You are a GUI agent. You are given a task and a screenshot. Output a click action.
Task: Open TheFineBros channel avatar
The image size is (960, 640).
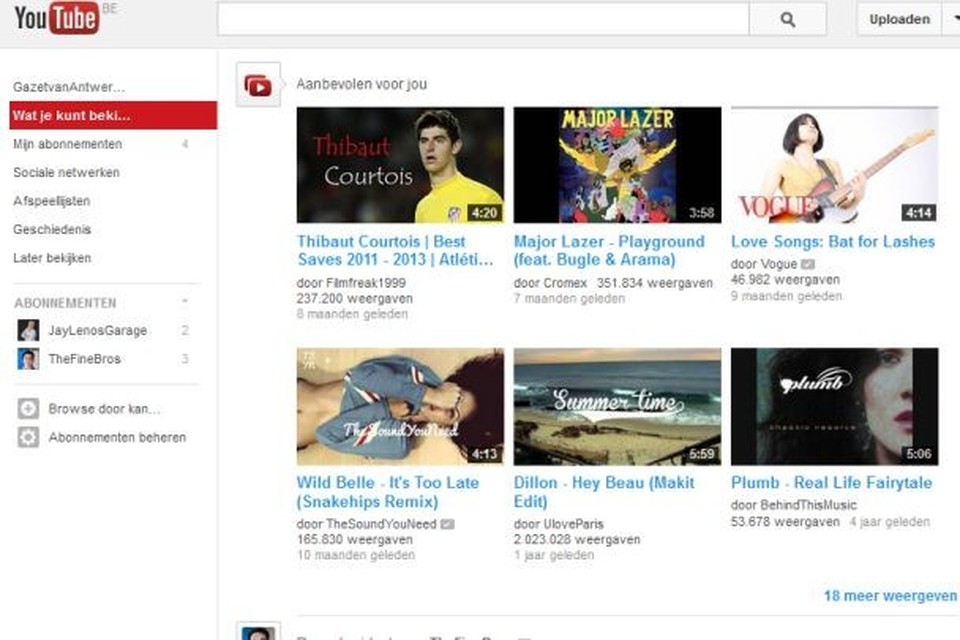click(28, 359)
